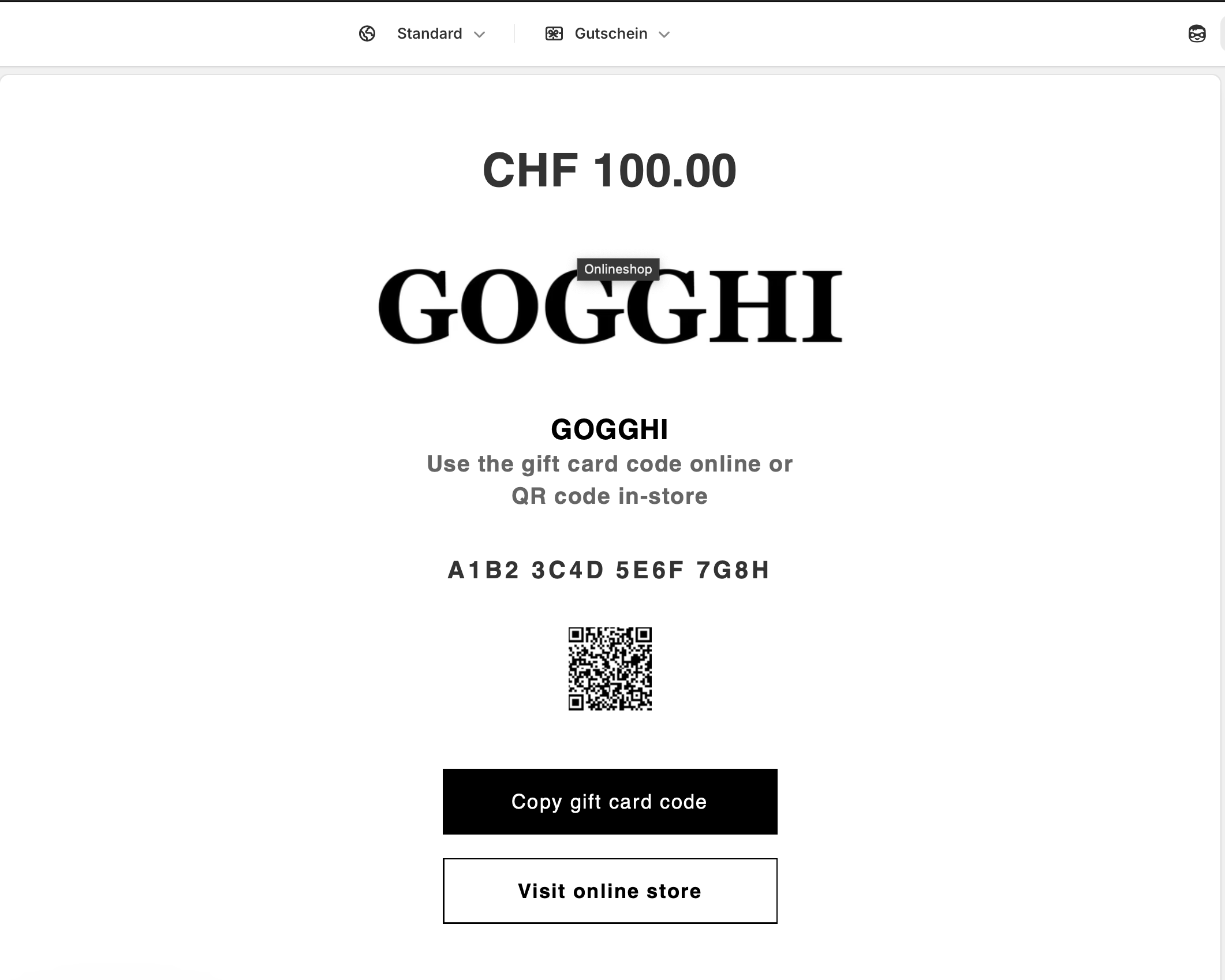The height and width of the screenshot is (980, 1225).
Task: Click the CHF 100.00 amount heading
Action: [x=610, y=171]
